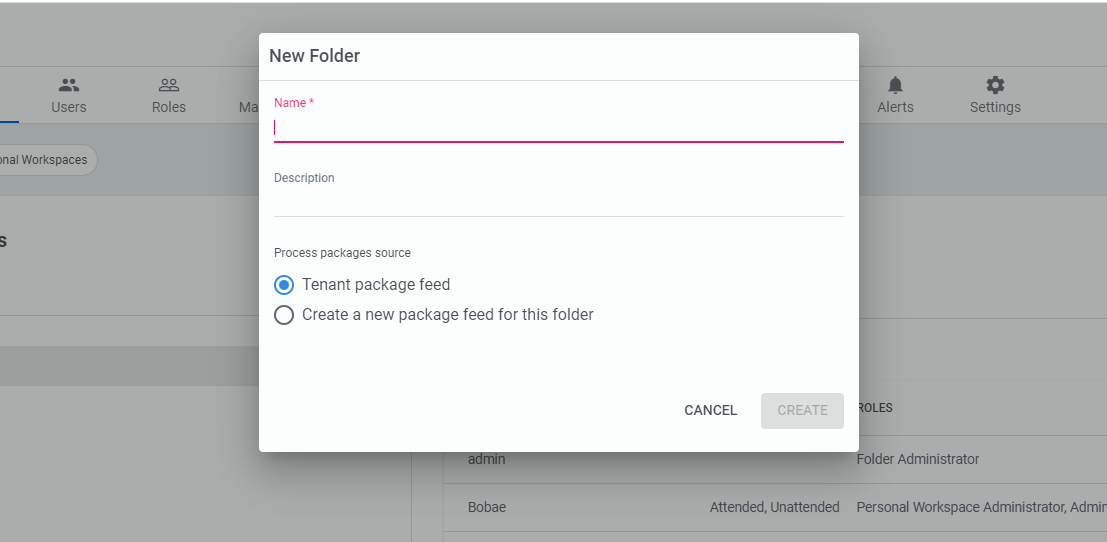The height and width of the screenshot is (542, 1107).
Task: Select the admin user row
Action: (487, 459)
